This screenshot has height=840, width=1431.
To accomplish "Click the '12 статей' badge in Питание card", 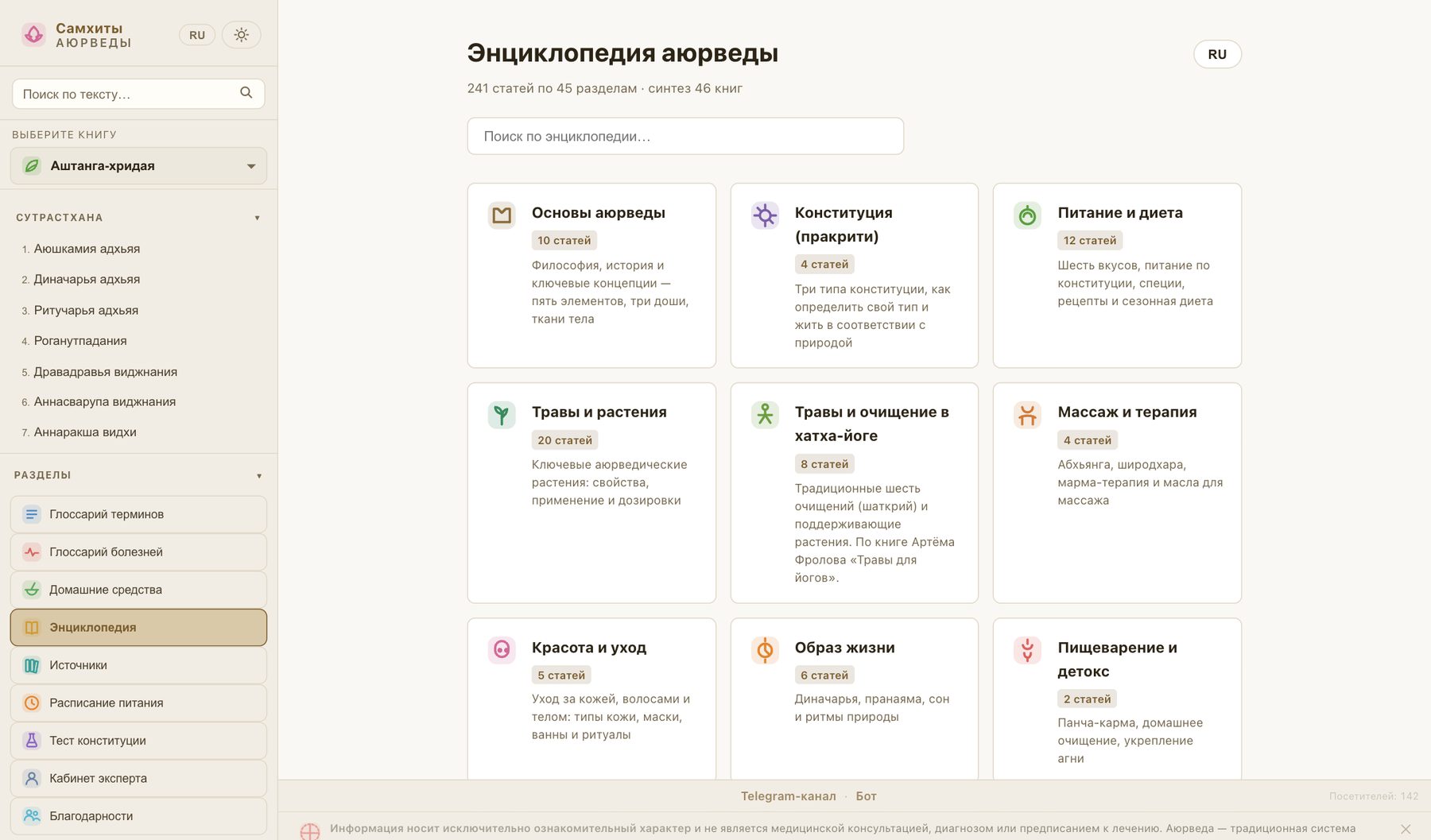I will point(1090,240).
